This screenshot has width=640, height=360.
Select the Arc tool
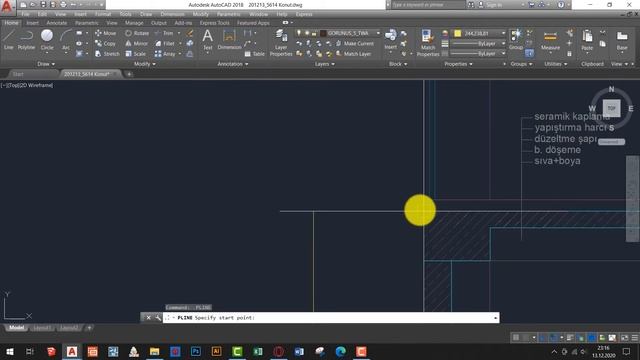pos(66,40)
